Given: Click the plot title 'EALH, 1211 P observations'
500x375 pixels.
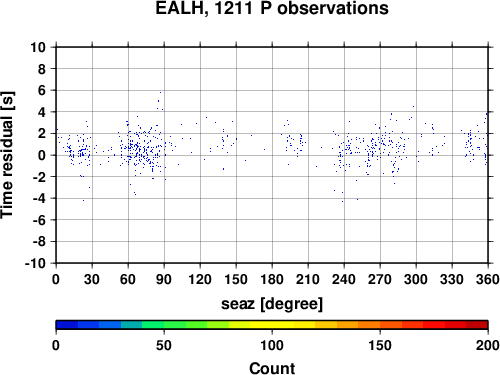Looking at the screenshot, I should pyautogui.click(x=272, y=8).
